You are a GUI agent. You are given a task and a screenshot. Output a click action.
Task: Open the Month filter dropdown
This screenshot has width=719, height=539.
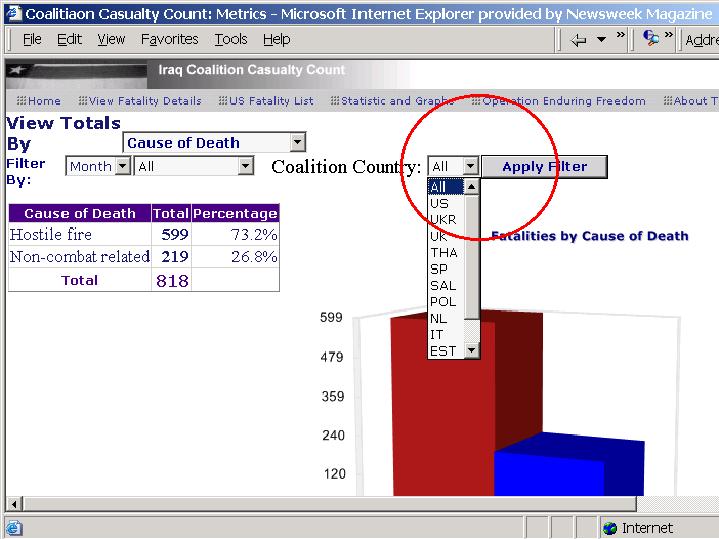click(99, 166)
